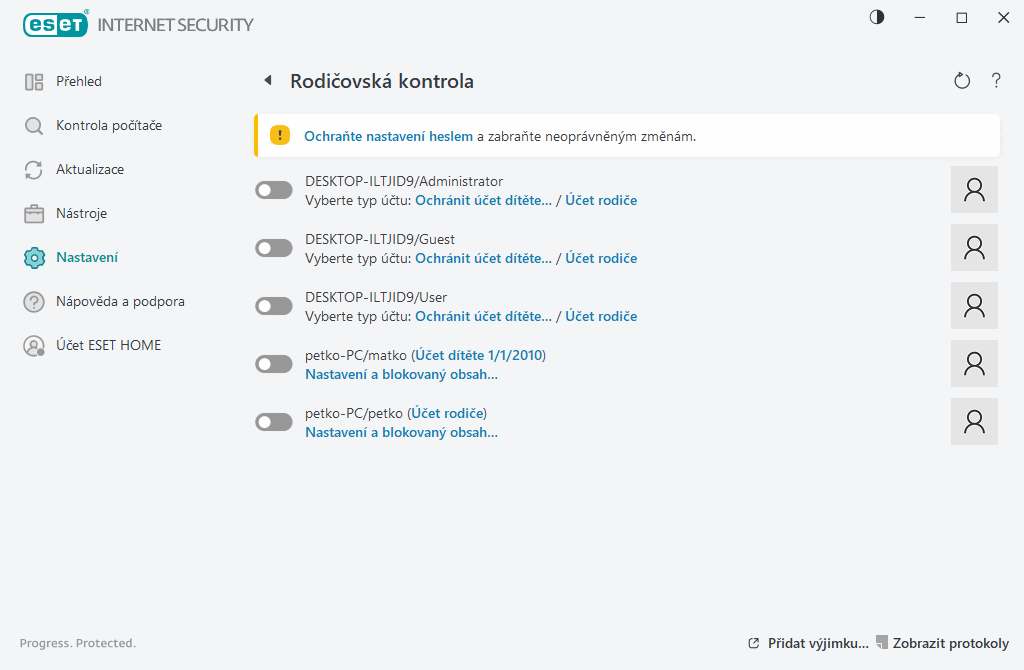
Task: Select the Aktualizace sync icon in sidebar
Action: pyautogui.click(x=34, y=169)
